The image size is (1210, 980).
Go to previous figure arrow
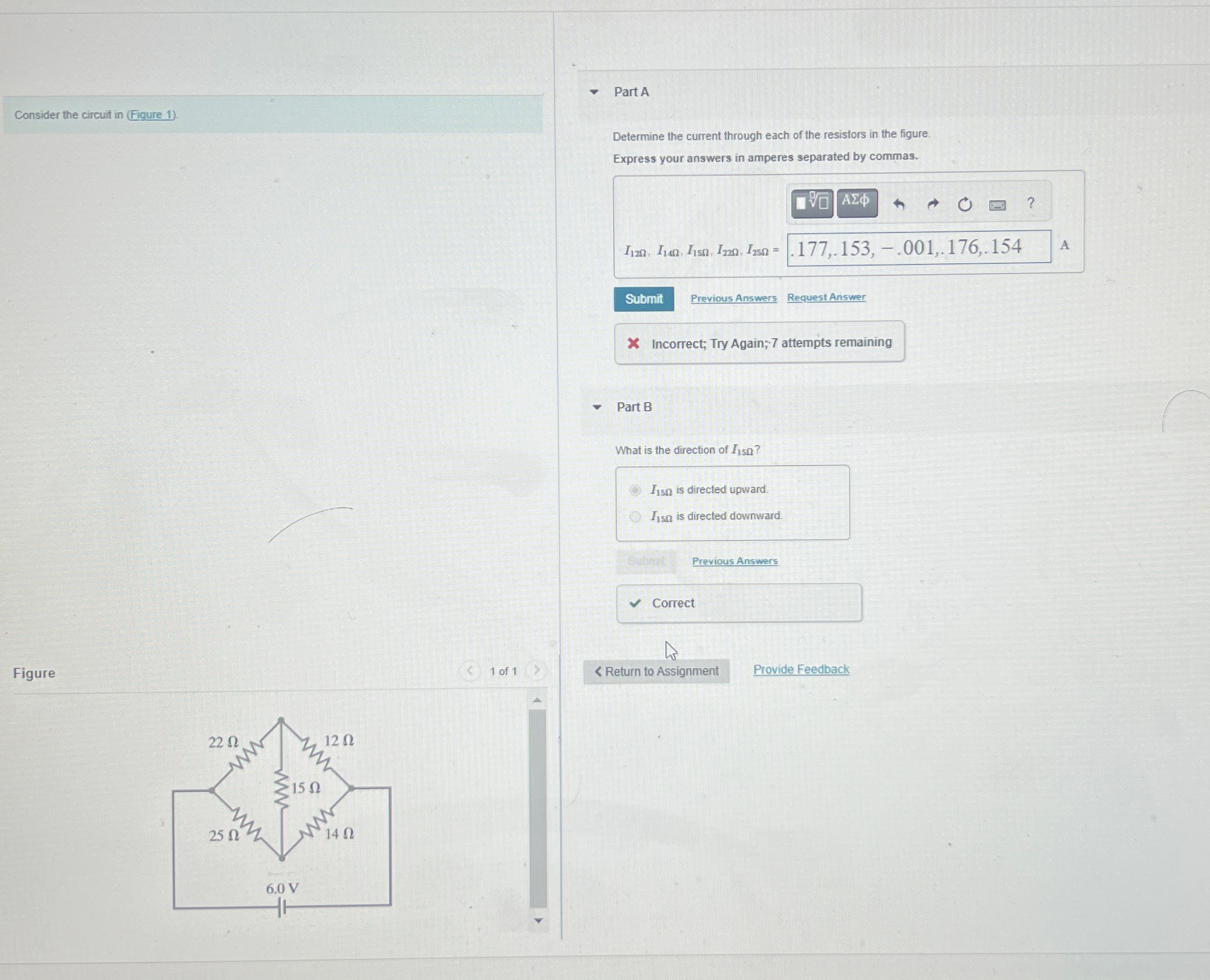pos(470,670)
